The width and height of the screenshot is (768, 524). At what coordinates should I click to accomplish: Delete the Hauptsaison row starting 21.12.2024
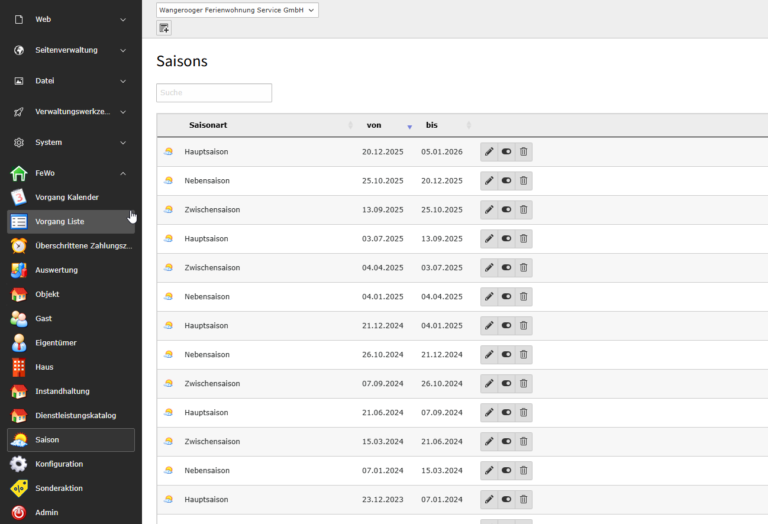click(x=524, y=325)
